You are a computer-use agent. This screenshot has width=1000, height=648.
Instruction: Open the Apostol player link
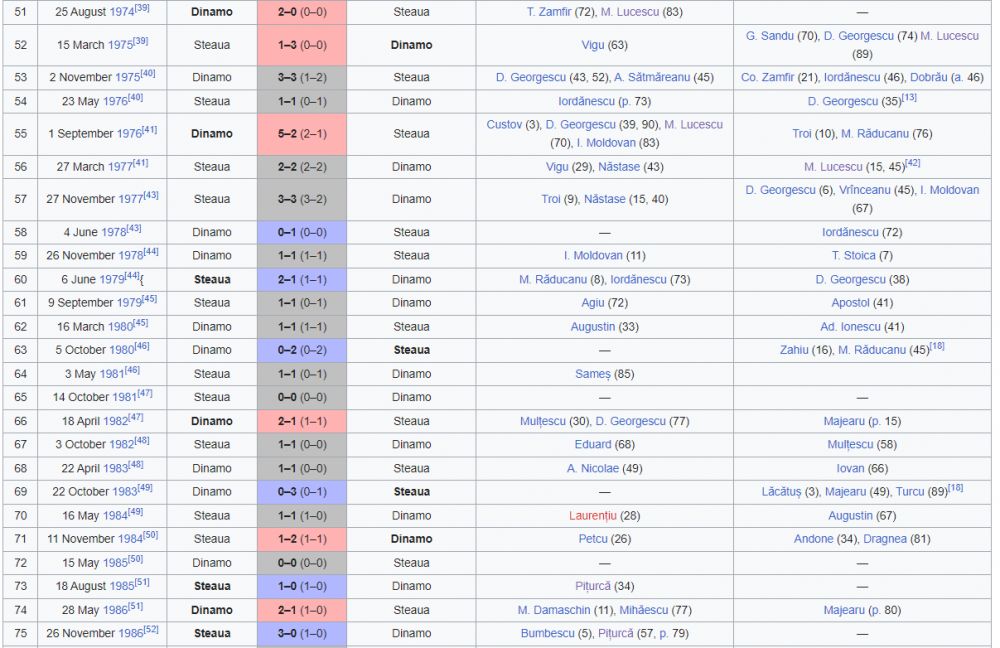(x=850, y=302)
